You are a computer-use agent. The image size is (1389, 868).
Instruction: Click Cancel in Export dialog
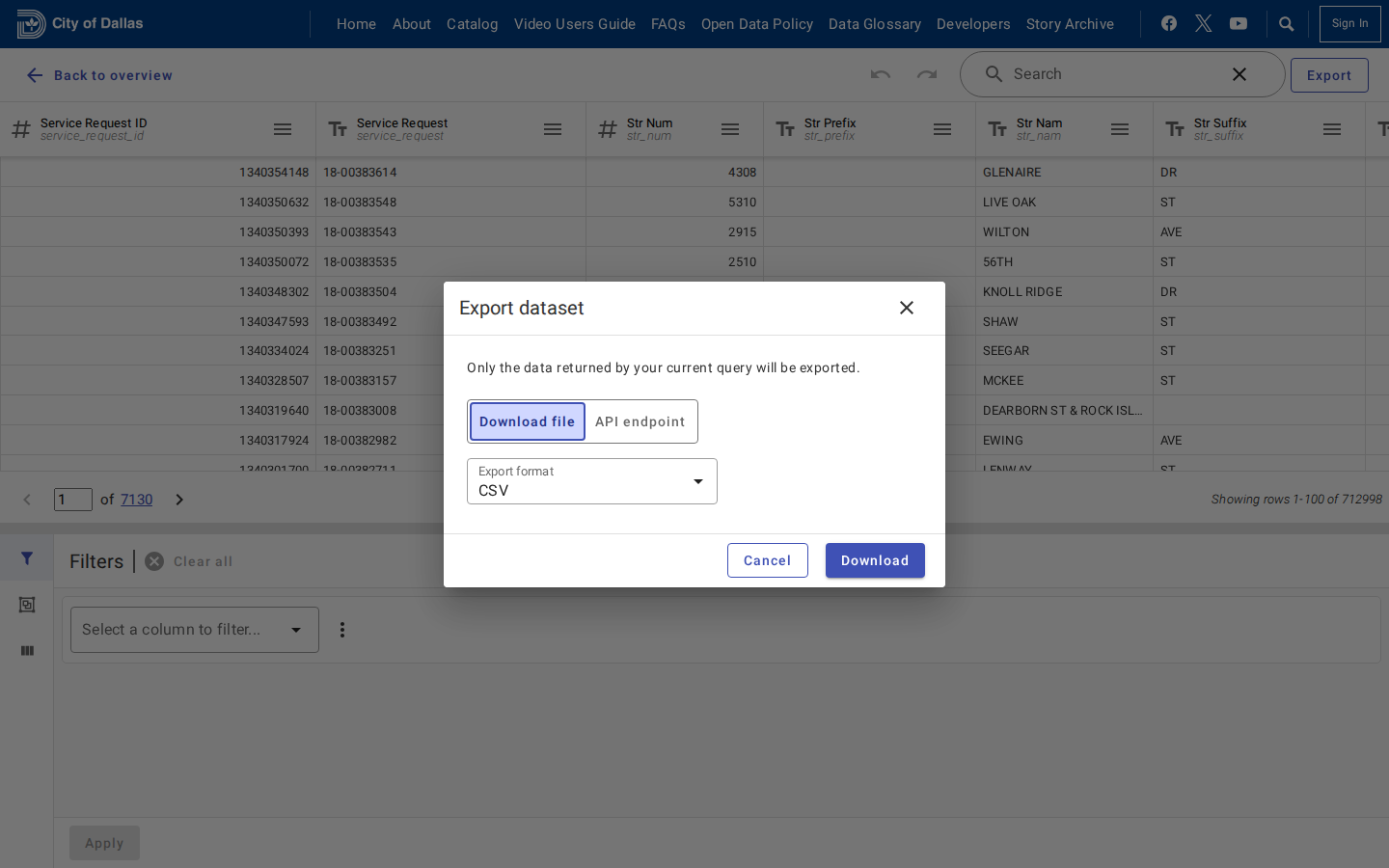(x=768, y=560)
